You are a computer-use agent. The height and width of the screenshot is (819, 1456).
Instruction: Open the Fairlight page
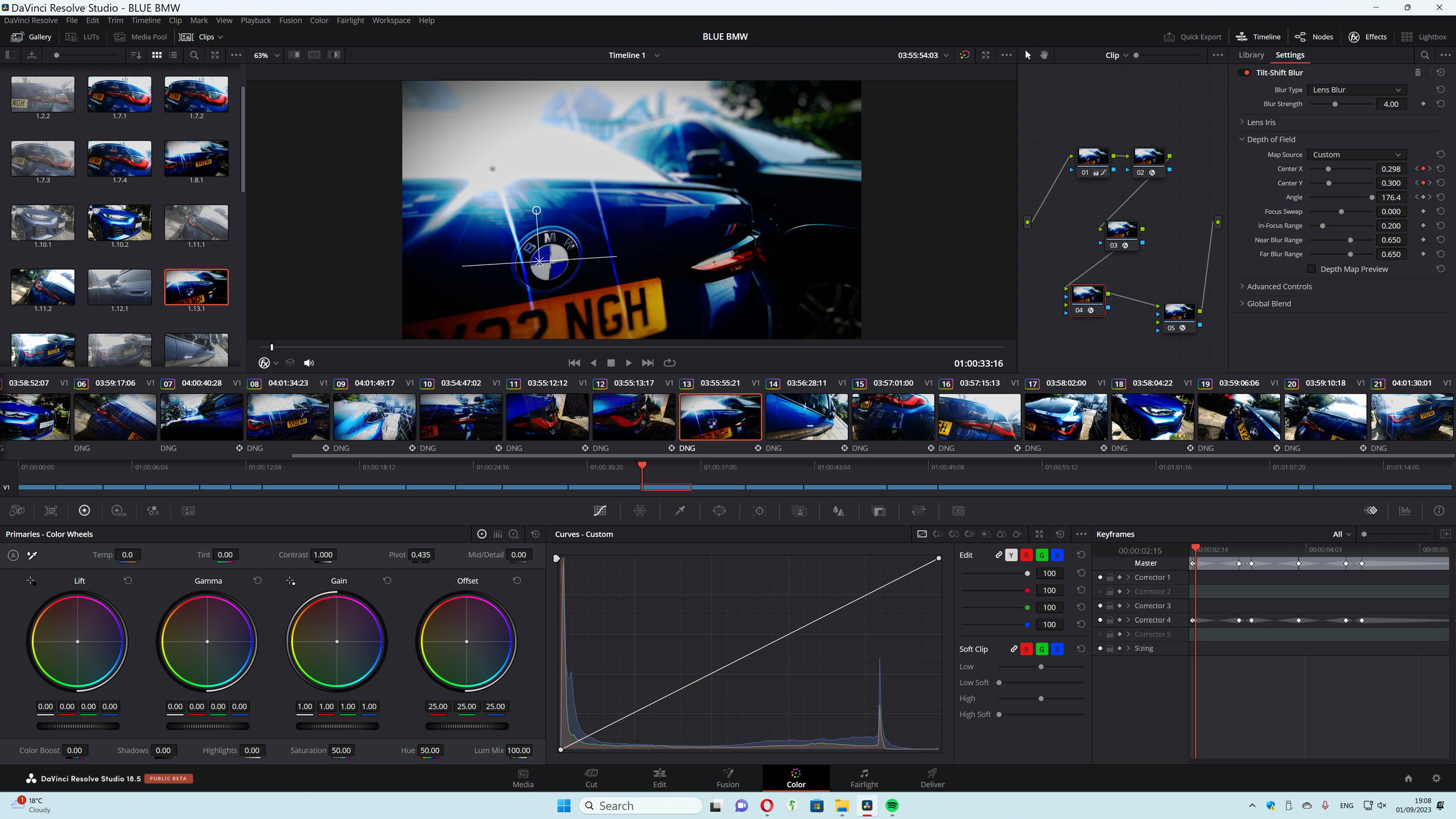864,778
